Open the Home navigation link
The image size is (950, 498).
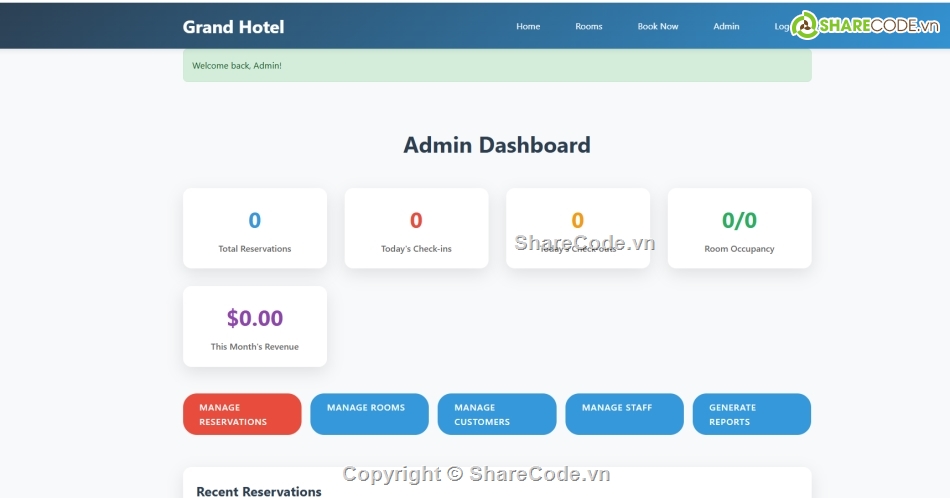528,27
